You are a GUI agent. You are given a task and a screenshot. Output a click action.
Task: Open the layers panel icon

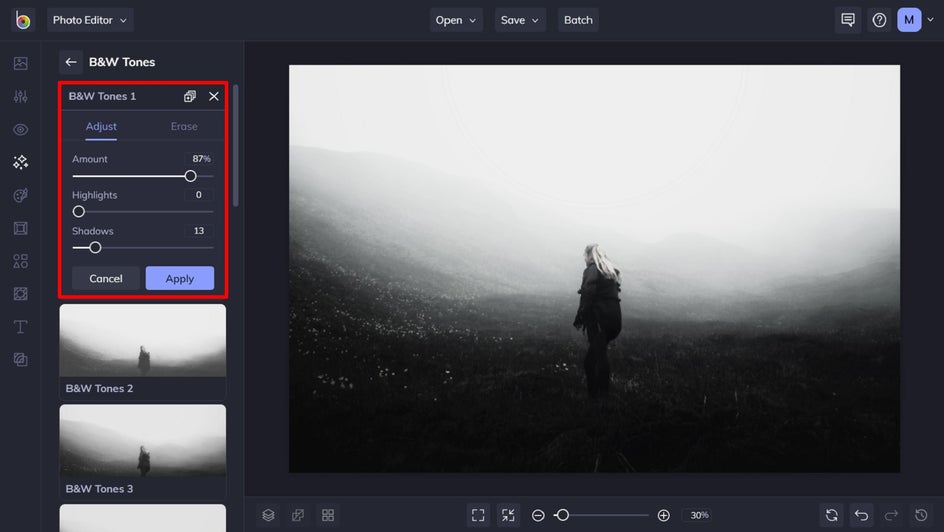(269, 515)
